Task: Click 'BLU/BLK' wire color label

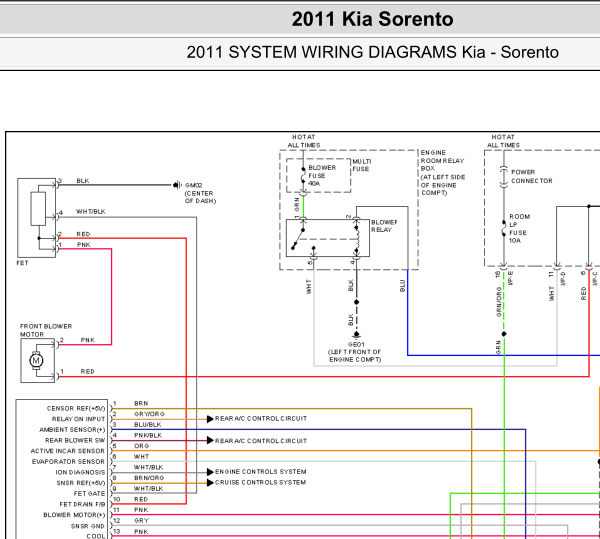Action: [x=148, y=425]
